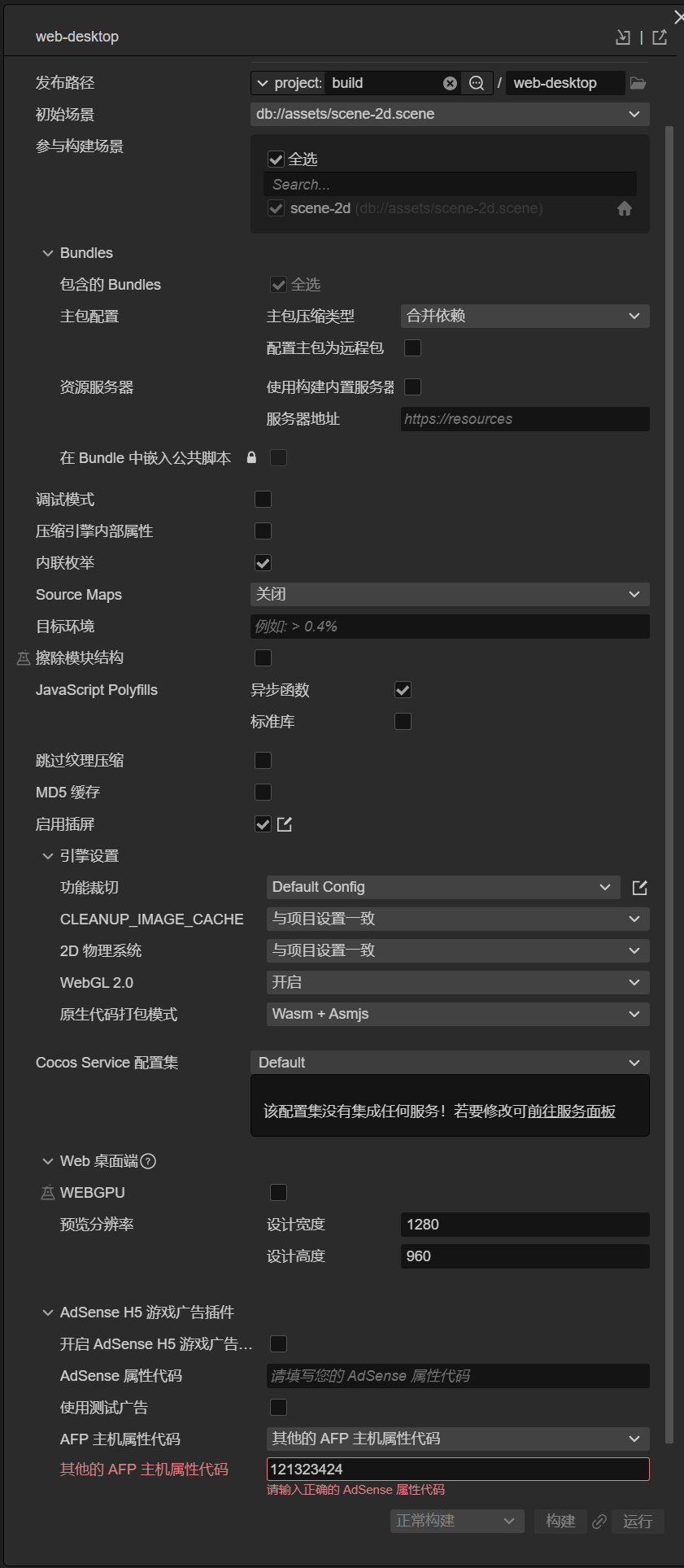This screenshot has height=1568, width=684.
Task: Click the panel's vertical scrollbar
Action: (670, 785)
